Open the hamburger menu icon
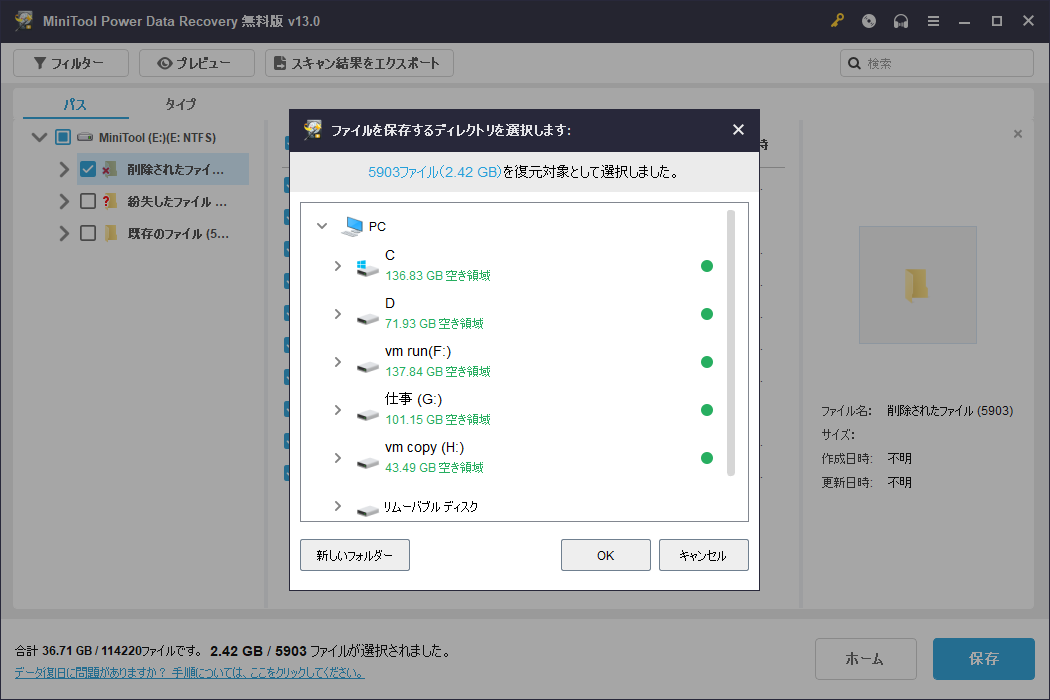Viewport: 1050px width, 700px height. pos(933,21)
